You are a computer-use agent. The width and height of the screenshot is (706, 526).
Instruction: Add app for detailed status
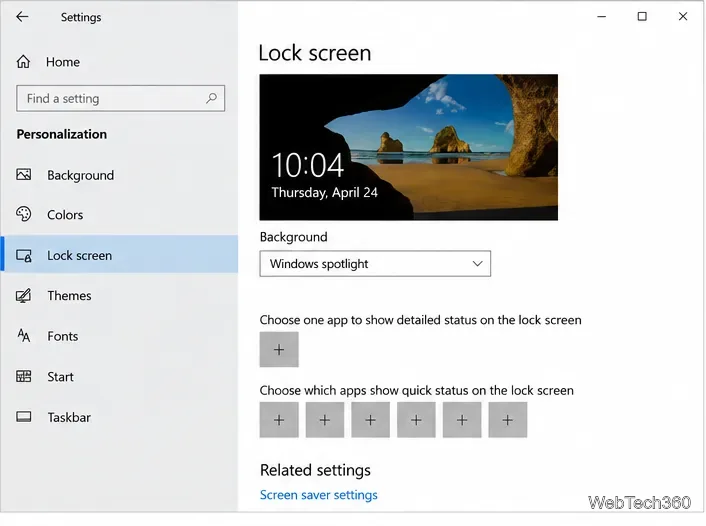click(279, 349)
